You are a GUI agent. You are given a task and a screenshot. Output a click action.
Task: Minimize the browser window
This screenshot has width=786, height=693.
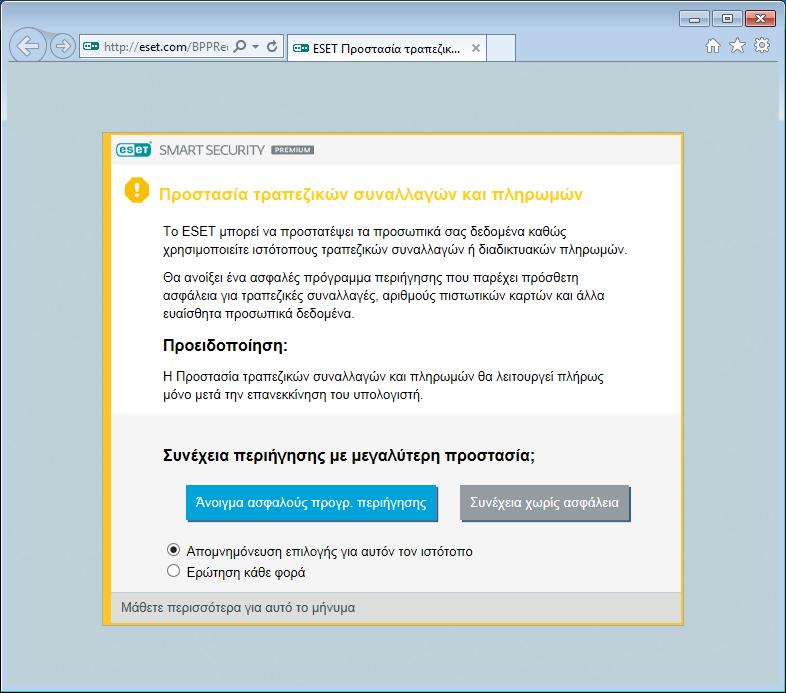click(x=694, y=19)
